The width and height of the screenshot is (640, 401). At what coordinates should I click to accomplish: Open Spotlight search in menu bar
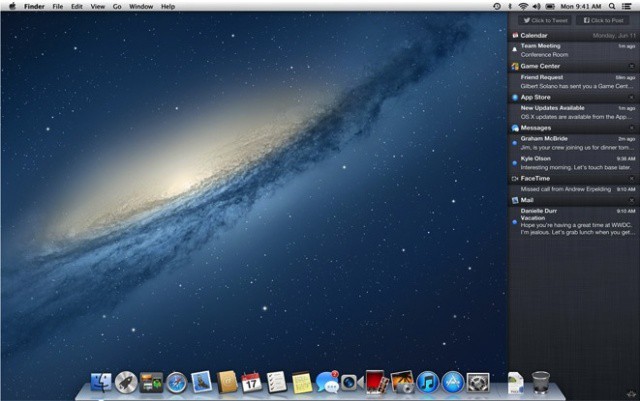(x=612, y=6)
